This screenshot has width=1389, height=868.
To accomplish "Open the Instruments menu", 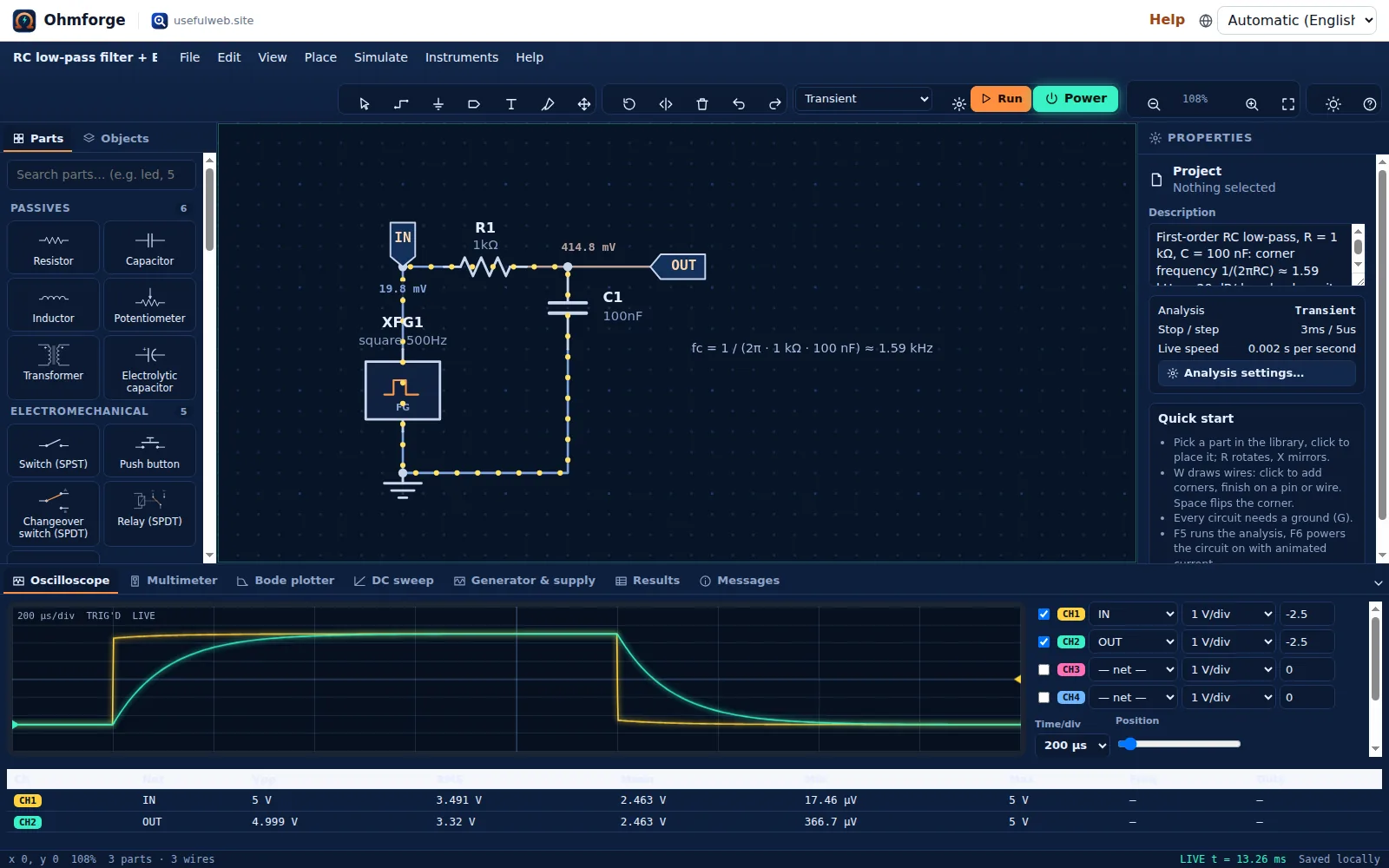I will pyautogui.click(x=462, y=57).
